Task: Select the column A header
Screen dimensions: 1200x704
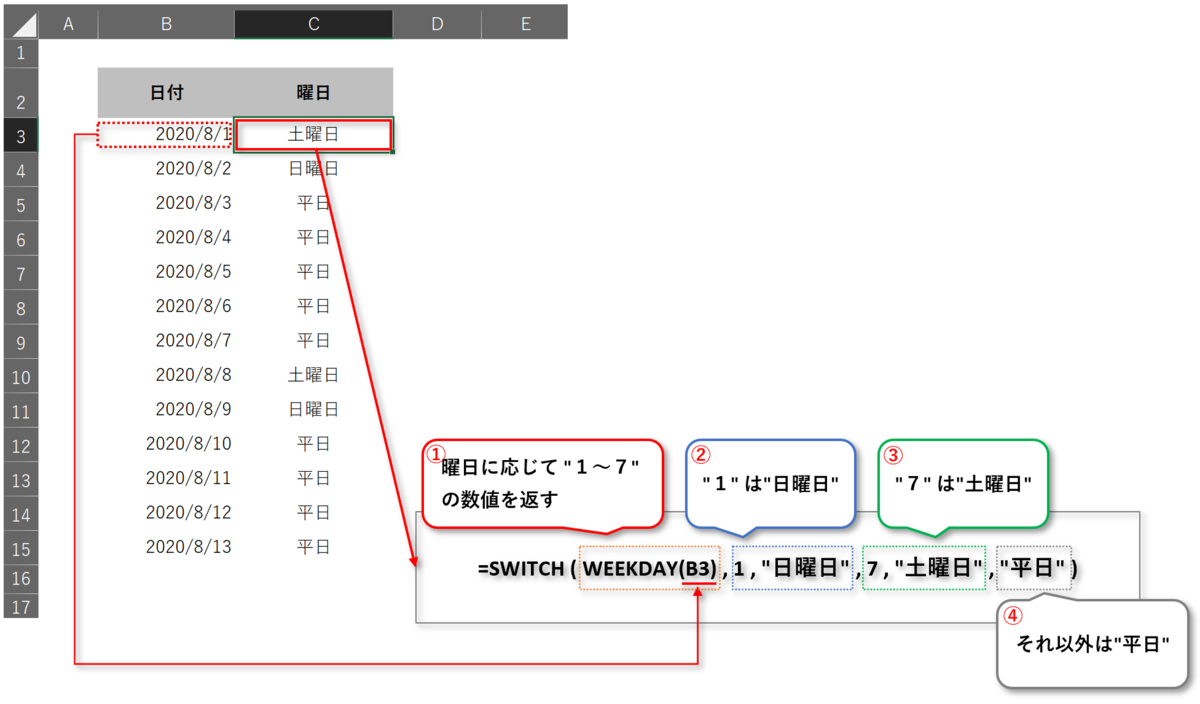Action: [x=68, y=22]
